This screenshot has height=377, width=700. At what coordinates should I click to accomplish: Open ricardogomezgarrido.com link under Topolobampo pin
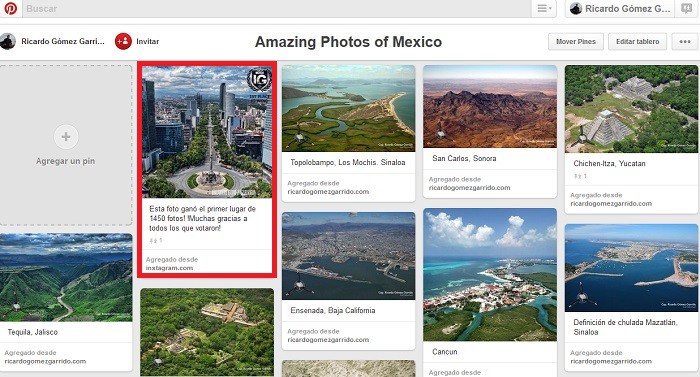pos(328,192)
